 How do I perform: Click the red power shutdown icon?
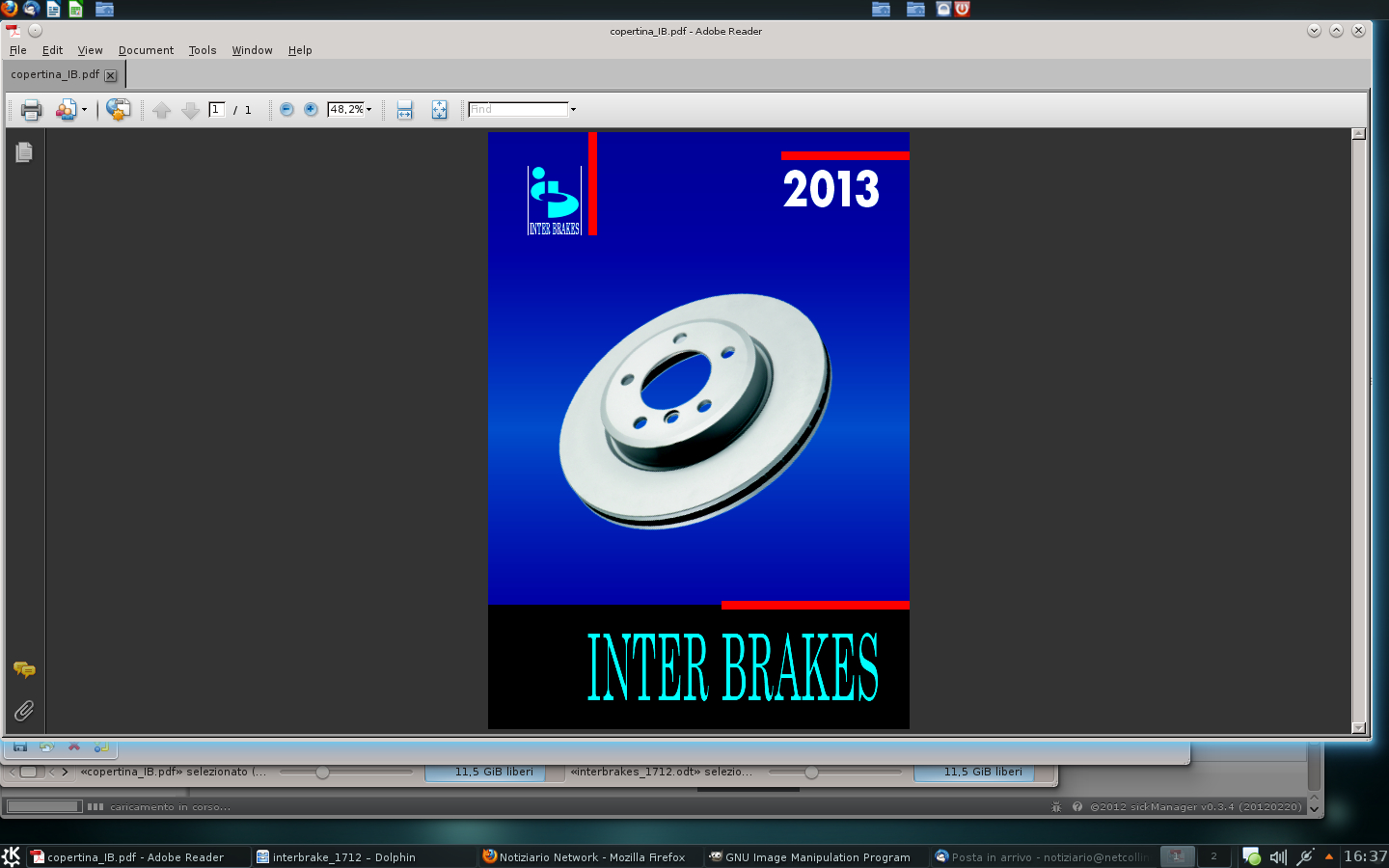(x=962, y=9)
